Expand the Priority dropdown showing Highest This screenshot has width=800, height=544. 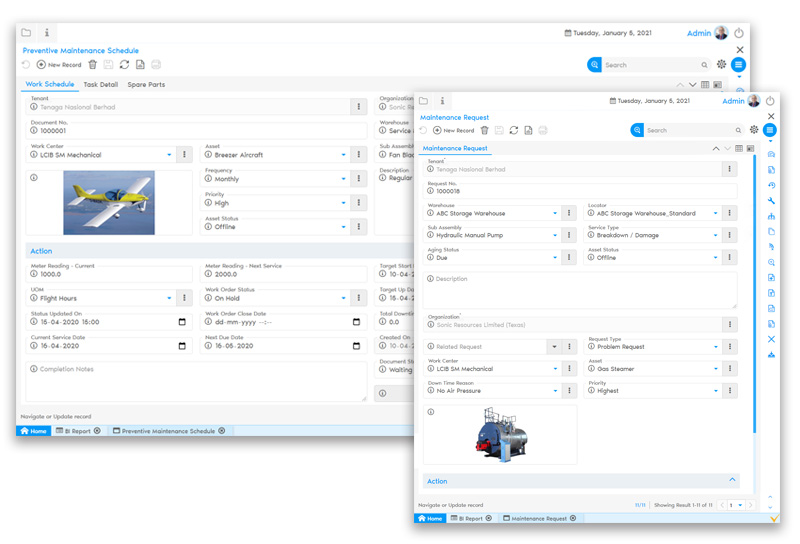pyautogui.click(x=716, y=391)
